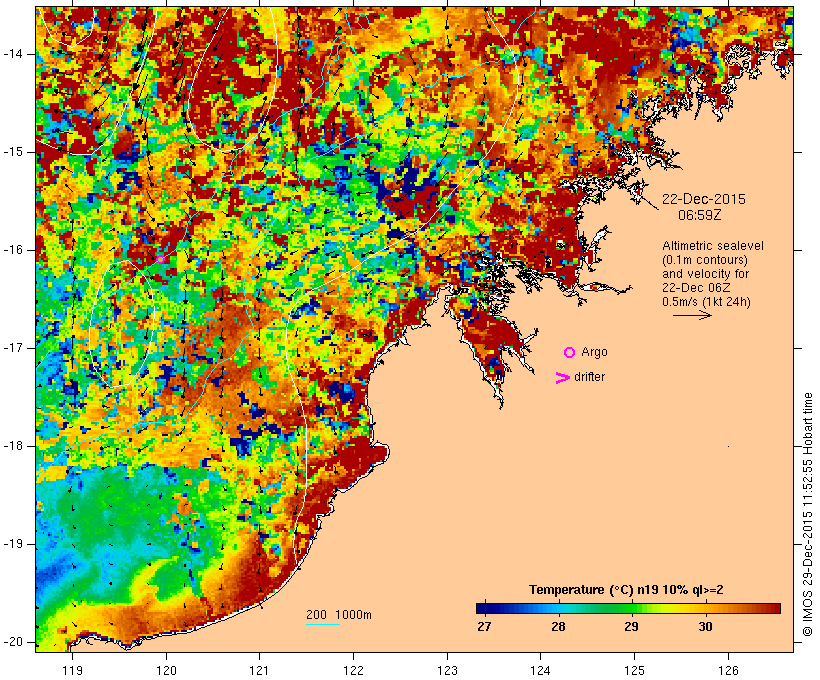Click the Argo circle symbol in the legend
820x680 pixels.
[570, 353]
